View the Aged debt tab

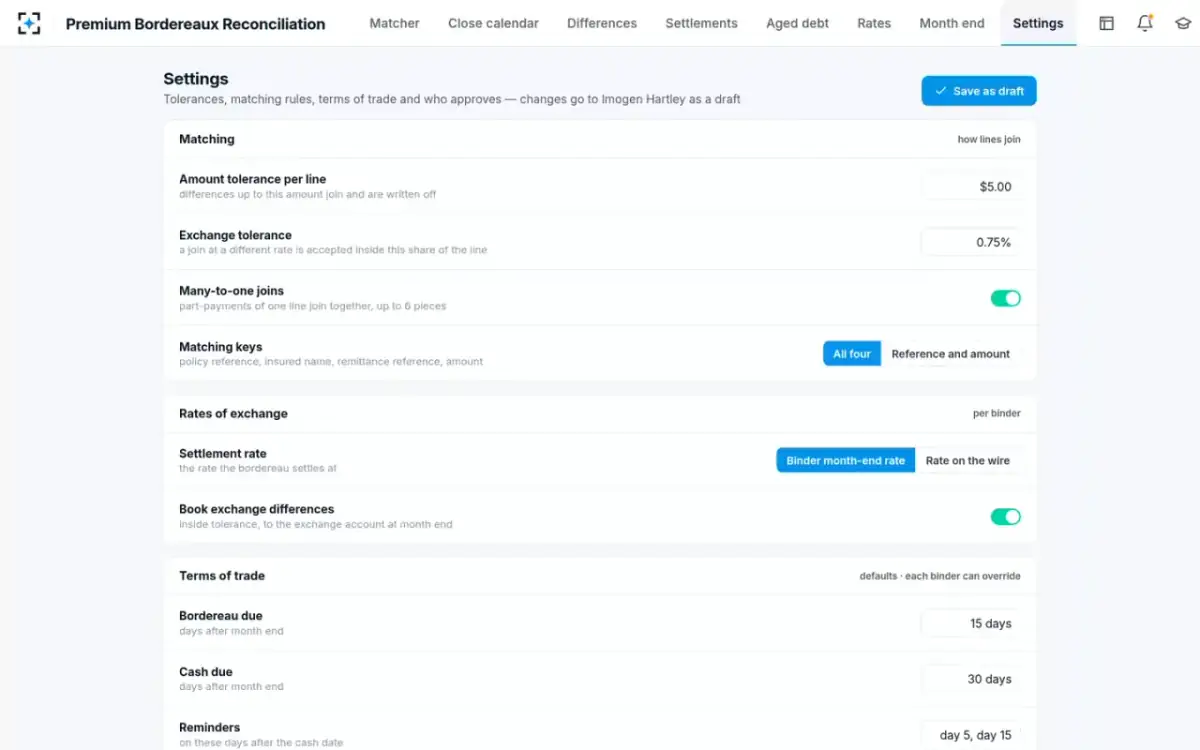click(x=797, y=23)
